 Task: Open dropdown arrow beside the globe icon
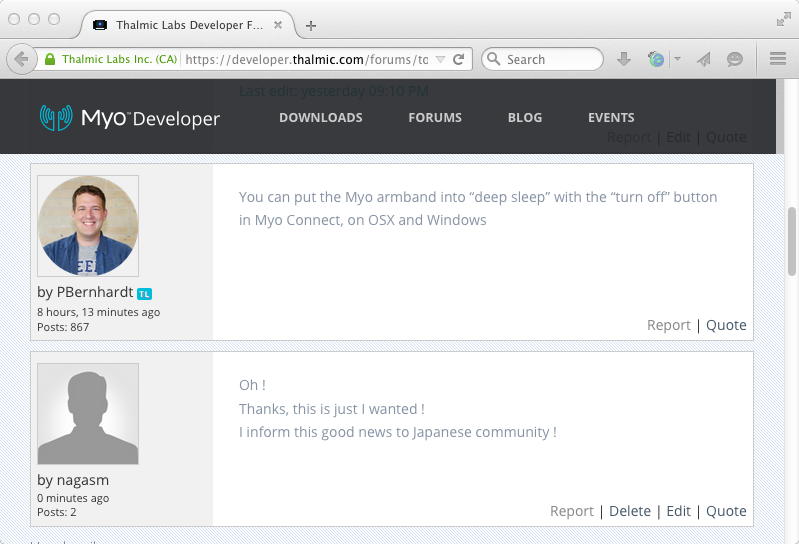click(677, 59)
